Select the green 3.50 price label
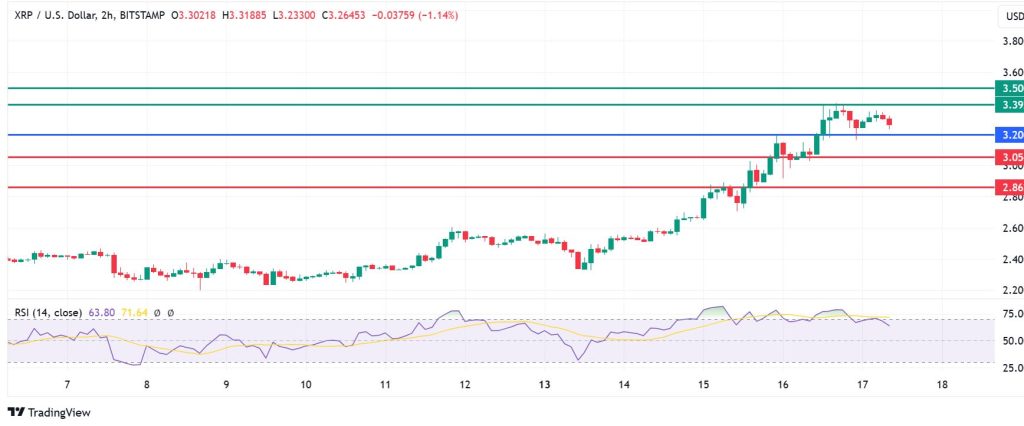 pos(1007,88)
